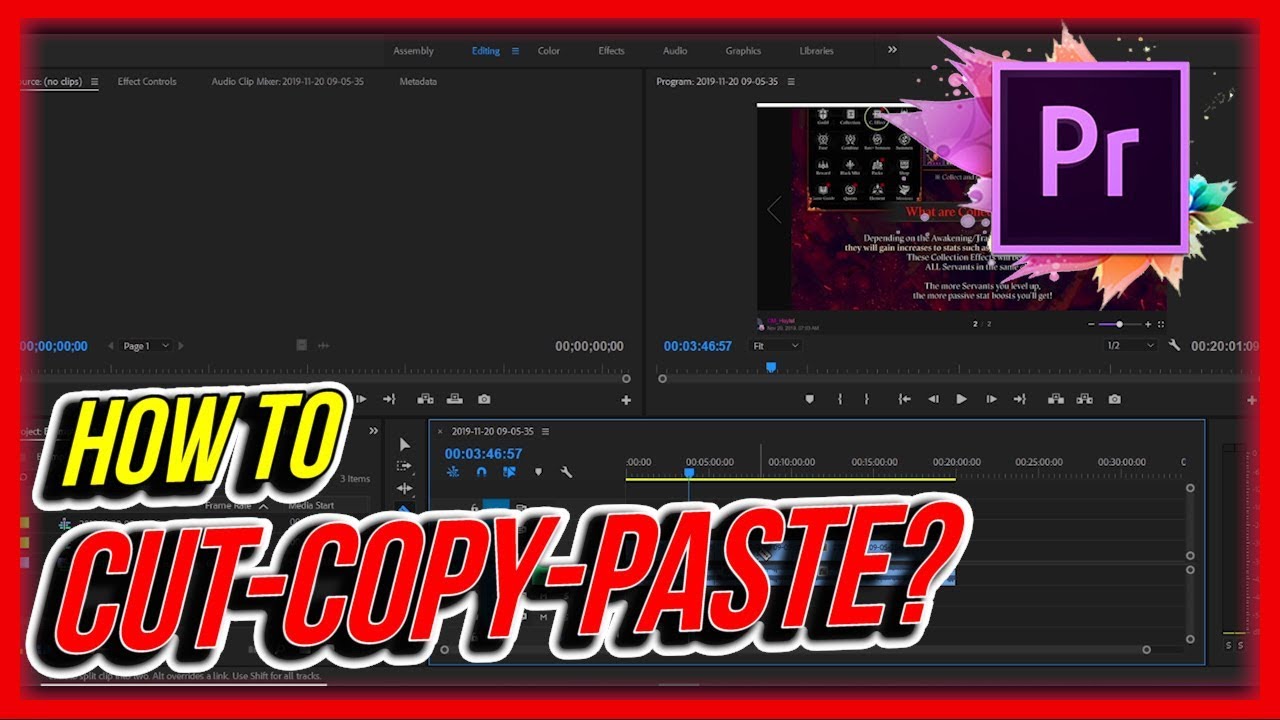Open the Editing workspace menu

tap(516, 51)
